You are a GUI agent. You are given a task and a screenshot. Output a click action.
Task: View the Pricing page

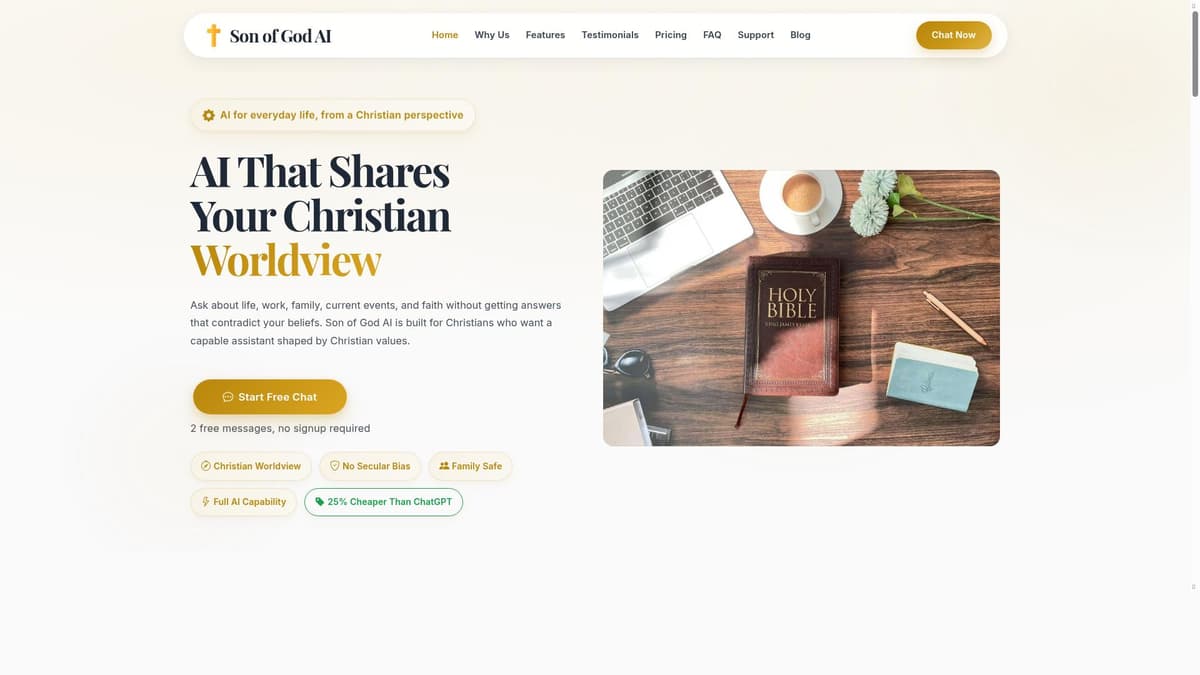point(671,35)
